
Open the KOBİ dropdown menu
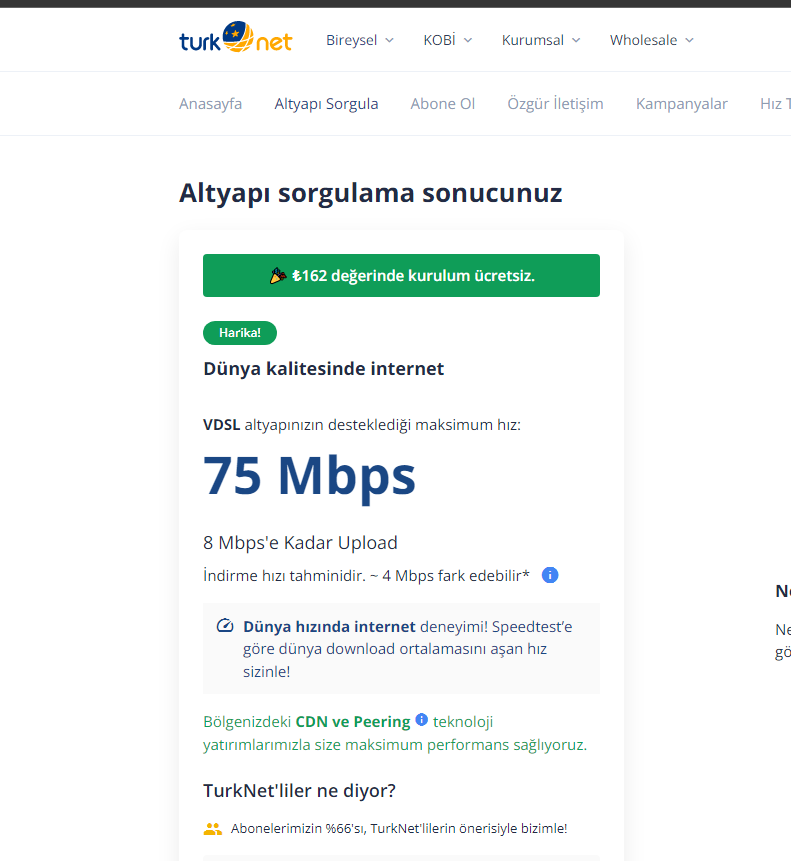[x=447, y=40]
